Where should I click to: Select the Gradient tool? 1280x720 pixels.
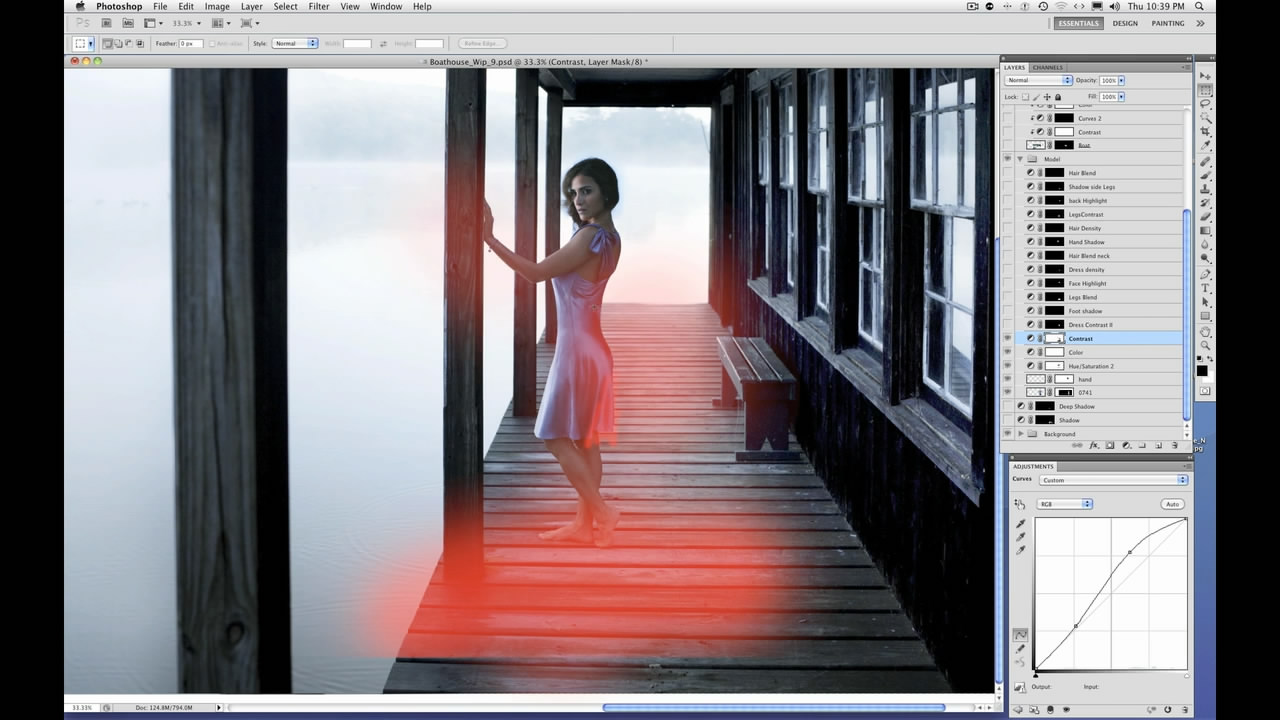1205,231
